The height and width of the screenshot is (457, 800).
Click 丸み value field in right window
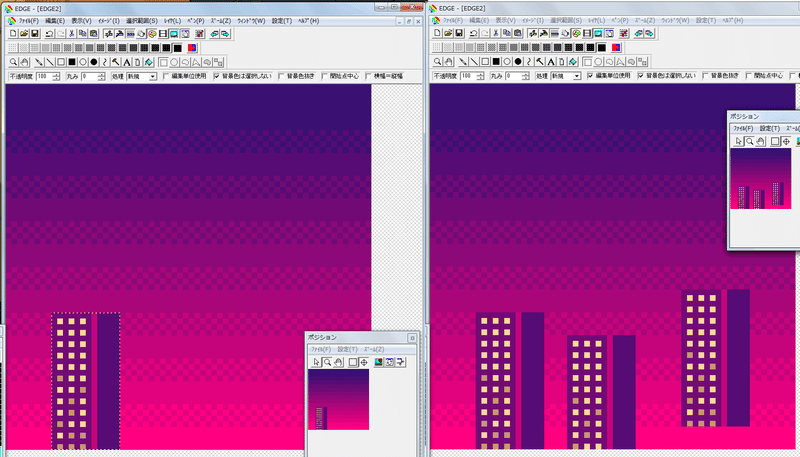[x=513, y=76]
